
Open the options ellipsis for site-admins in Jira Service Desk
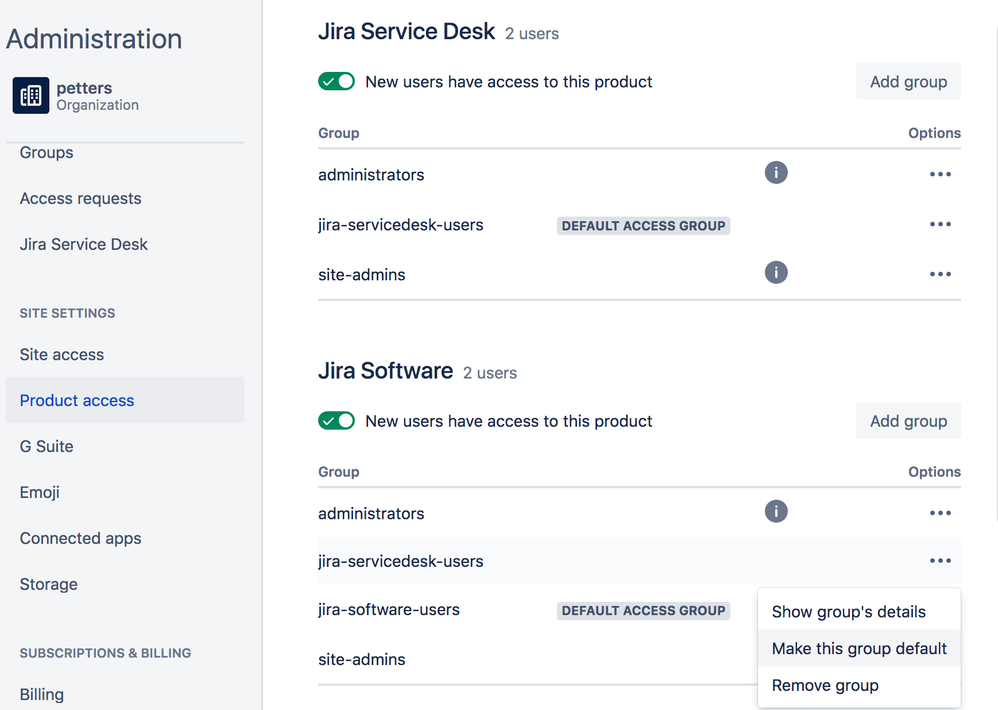pyautogui.click(x=940, y=273)
